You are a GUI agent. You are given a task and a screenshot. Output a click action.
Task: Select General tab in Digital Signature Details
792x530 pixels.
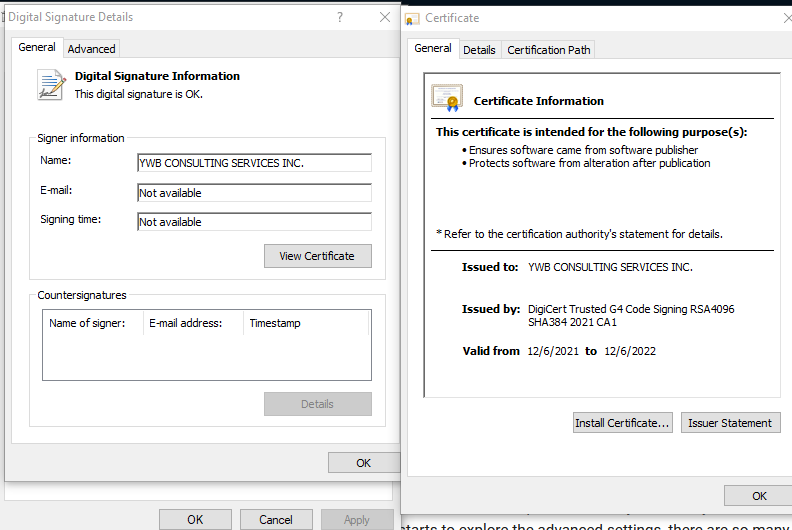[37, 48]
